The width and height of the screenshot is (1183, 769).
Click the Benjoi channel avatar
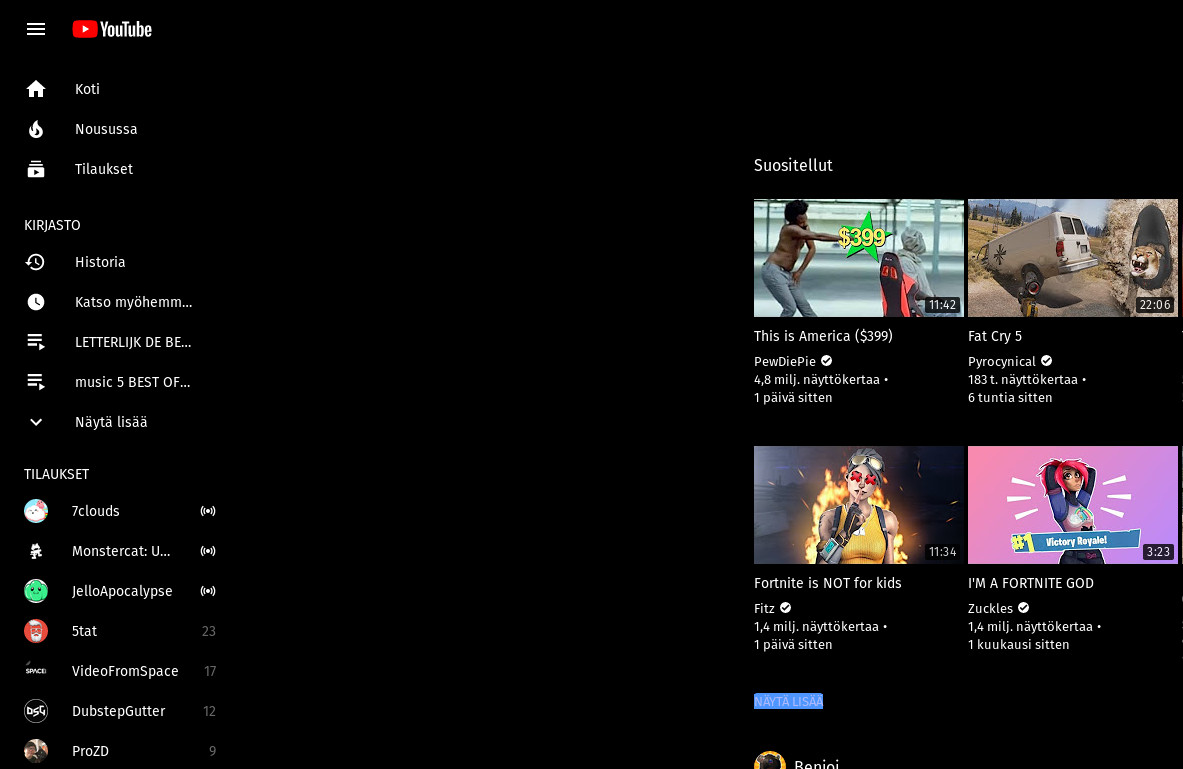pos(770,760)
